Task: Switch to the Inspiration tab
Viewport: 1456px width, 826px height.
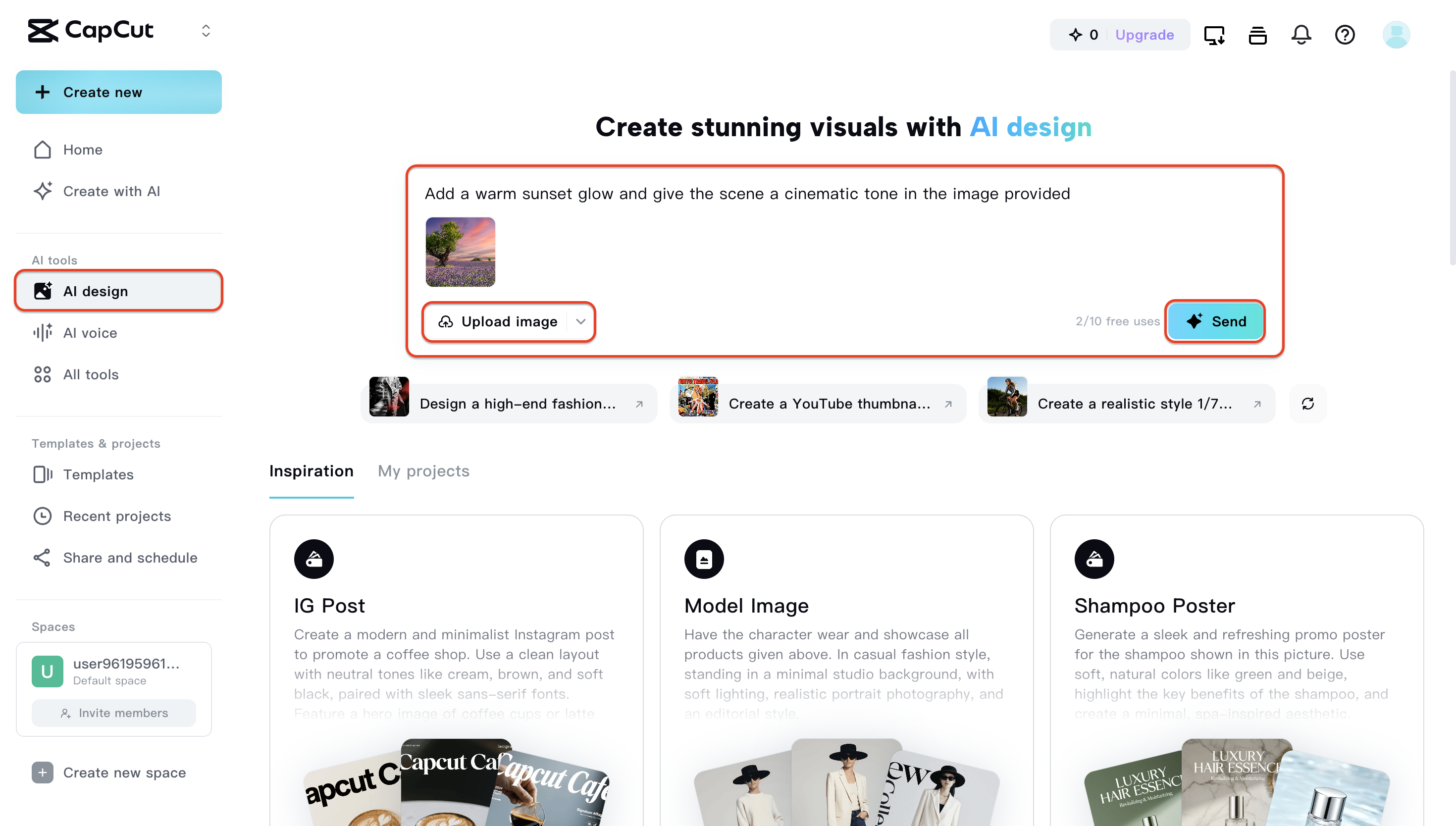Action: (311, 471)
